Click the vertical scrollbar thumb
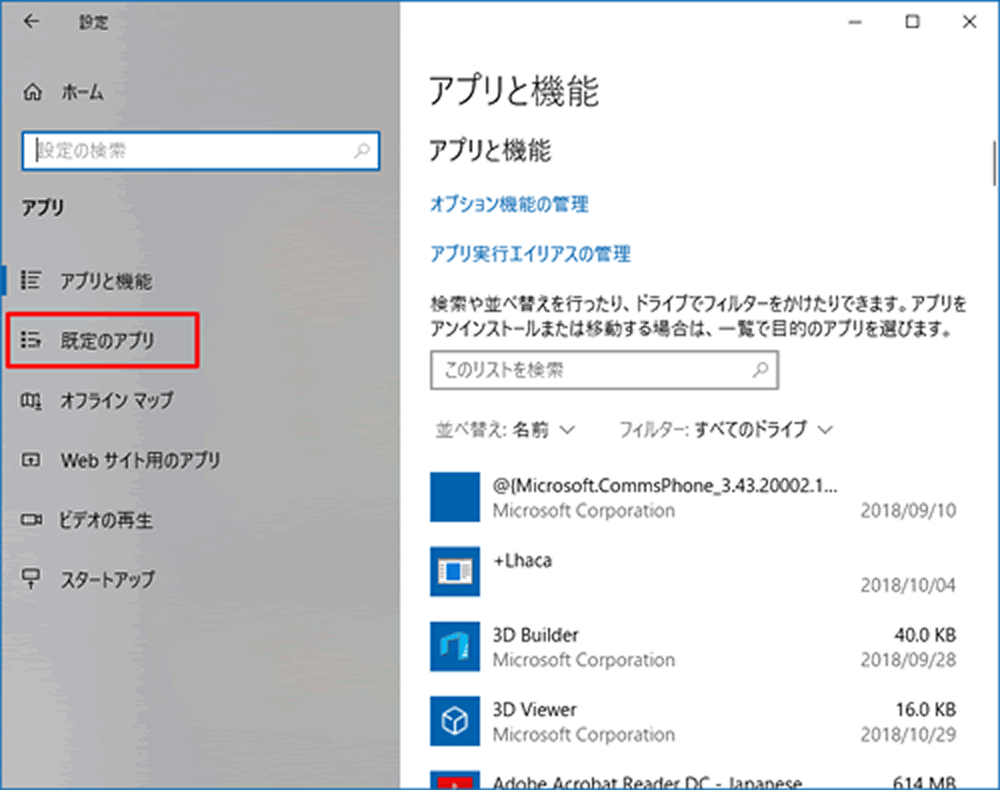 pyautogui.click(x=994, y=163)
